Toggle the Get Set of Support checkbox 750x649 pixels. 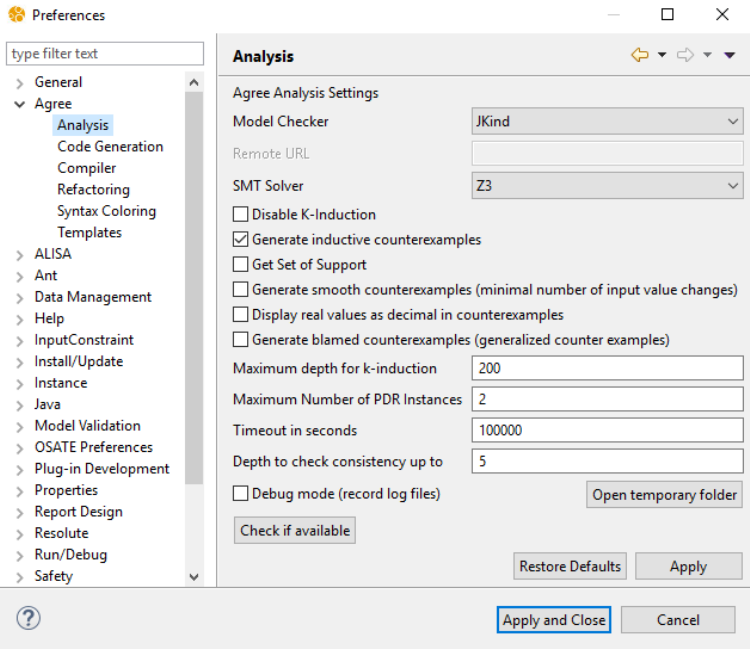[x=241, y=265]
